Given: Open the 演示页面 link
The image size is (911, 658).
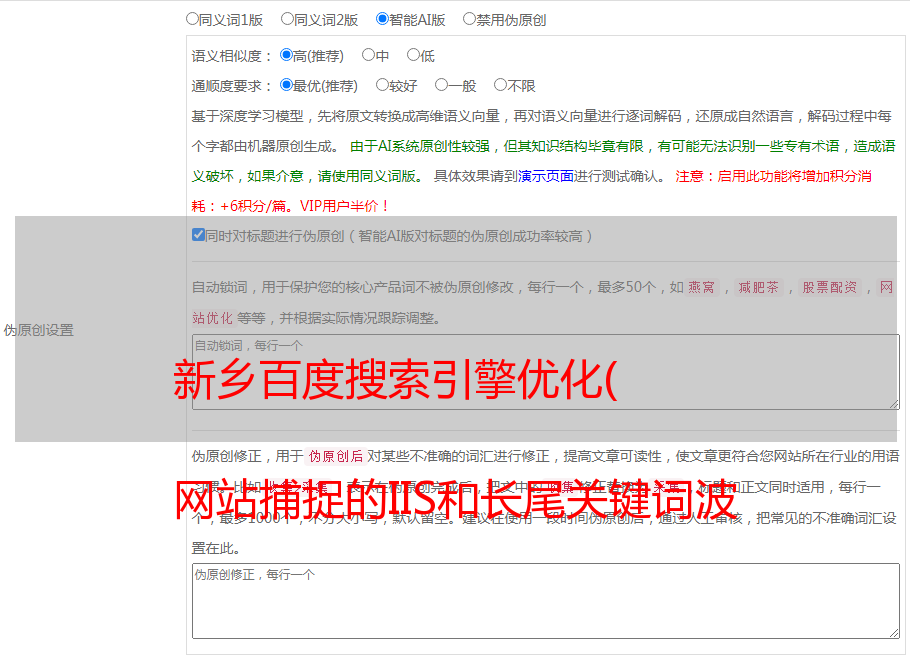Looking at the screenshot, I should (546, 176).
